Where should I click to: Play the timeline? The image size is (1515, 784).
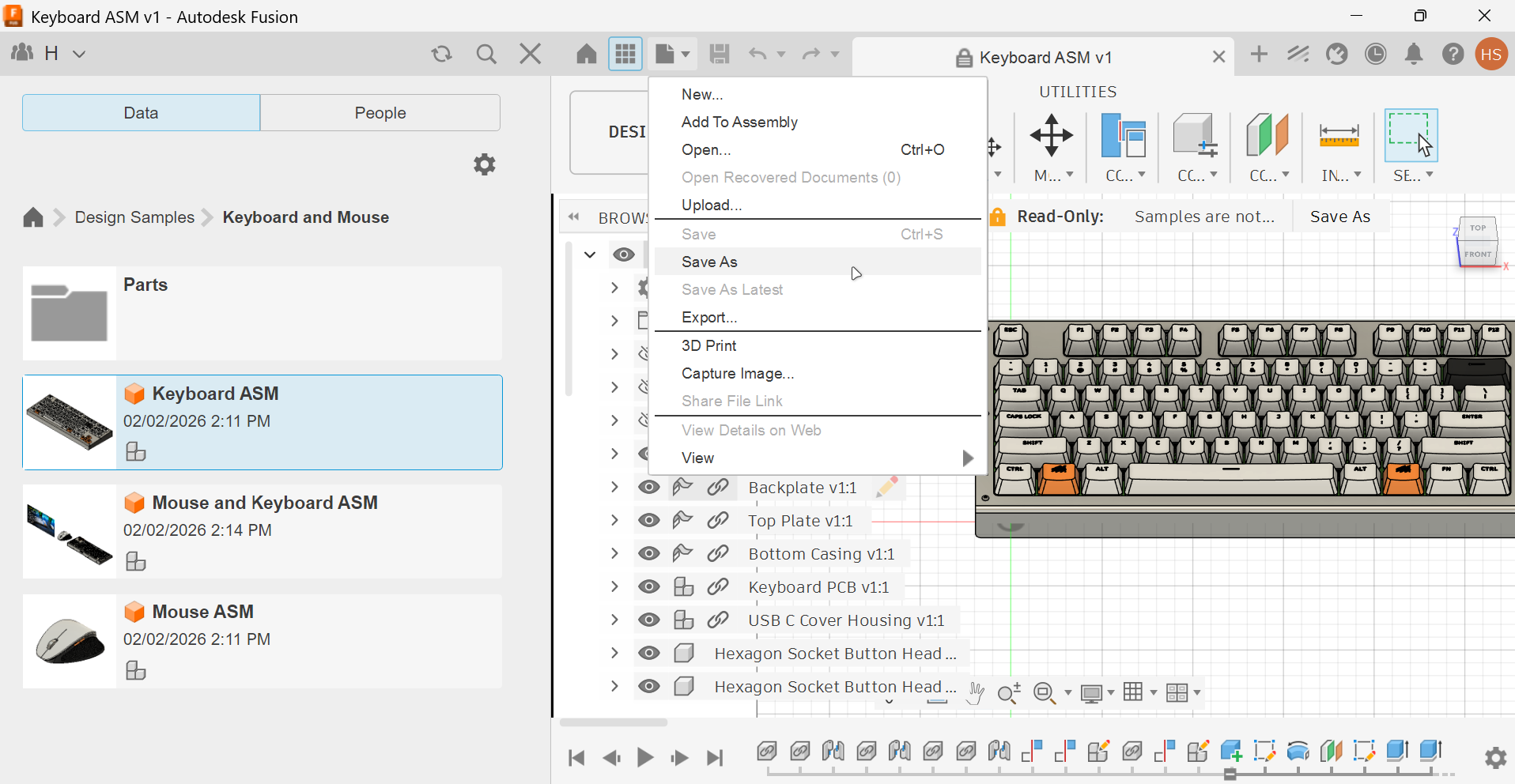click(x=645, y=758)
